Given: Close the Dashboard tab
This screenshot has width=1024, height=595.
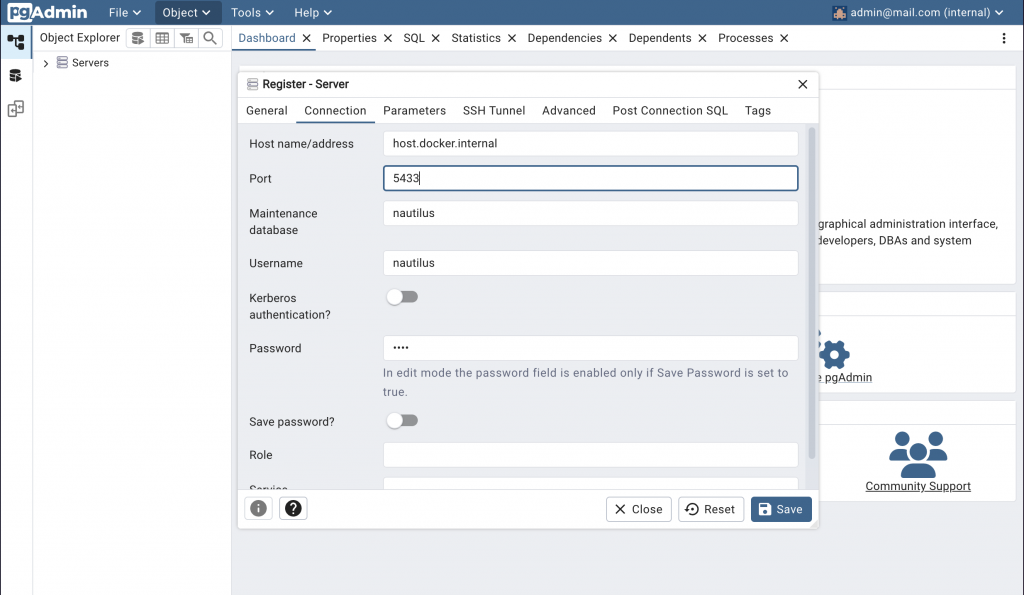Looking at the screenshot, I should 306,39.
